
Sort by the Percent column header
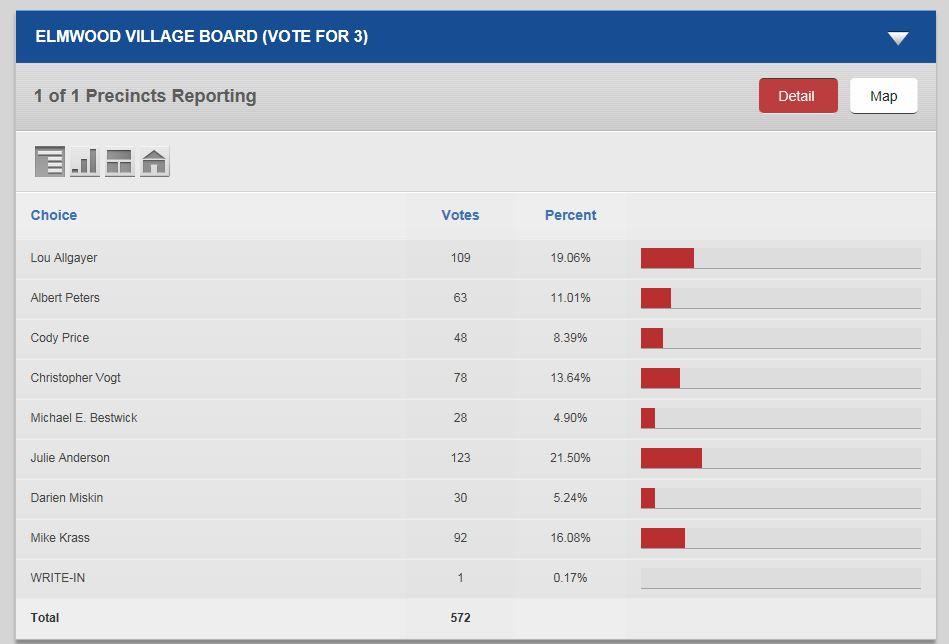pyautogui.click(x=570, y=215)
